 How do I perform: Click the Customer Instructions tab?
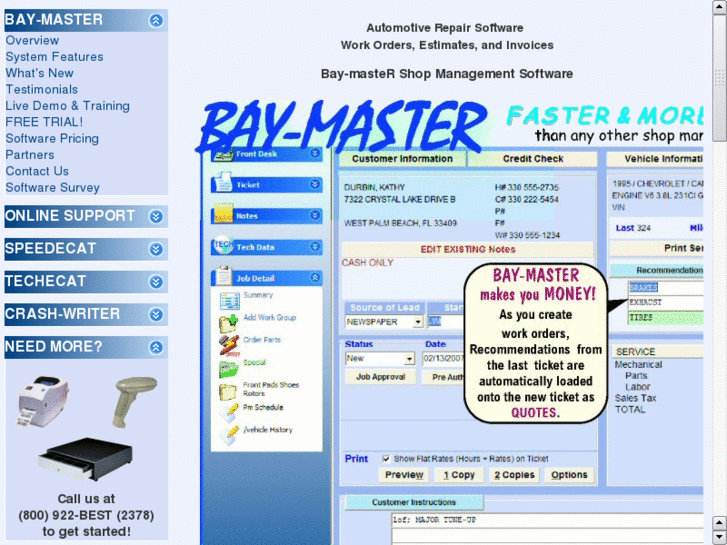(414, 502)
